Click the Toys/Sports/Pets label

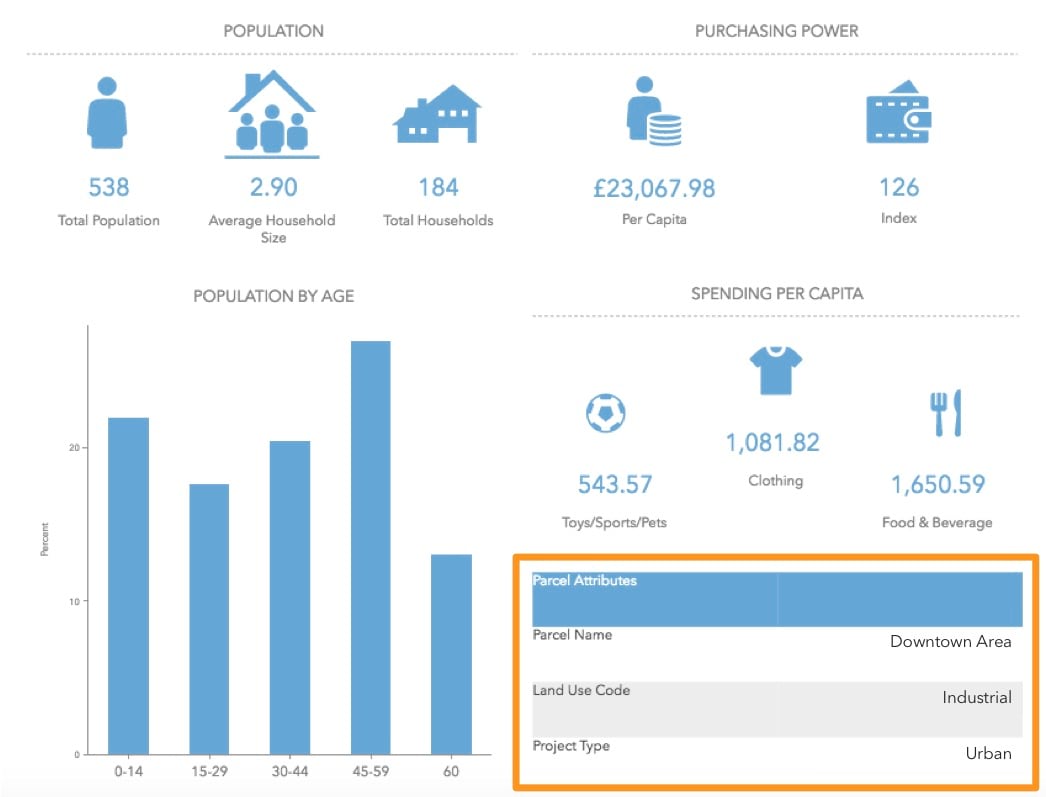click(614, 522)
